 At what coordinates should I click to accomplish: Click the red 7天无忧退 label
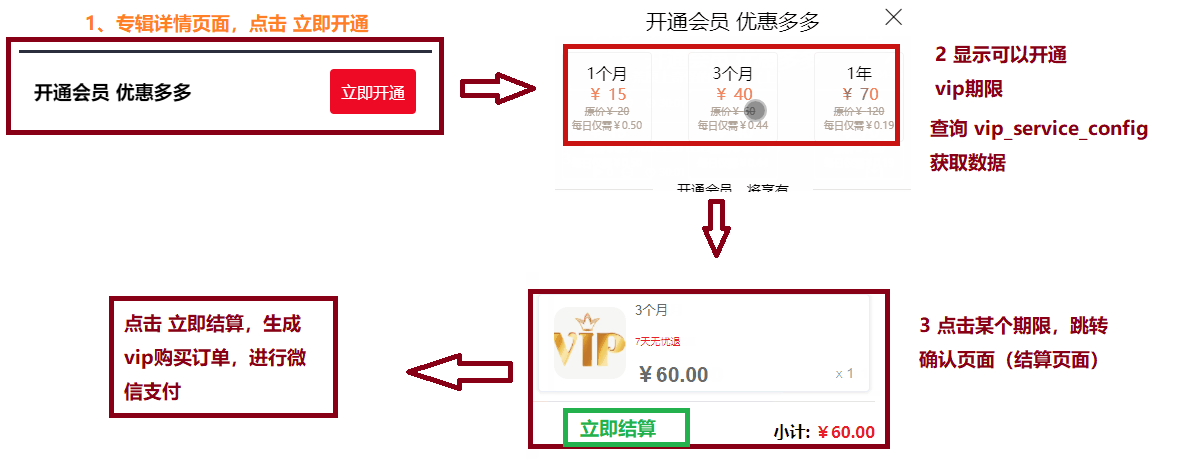(658, 342)
